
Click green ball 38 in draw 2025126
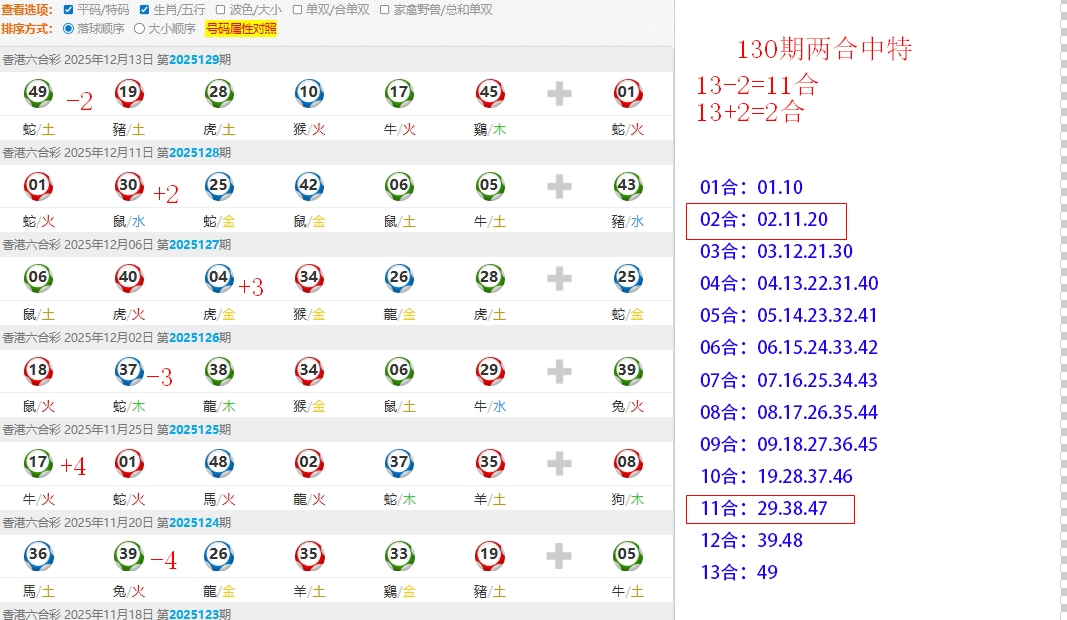click(218, 370)
